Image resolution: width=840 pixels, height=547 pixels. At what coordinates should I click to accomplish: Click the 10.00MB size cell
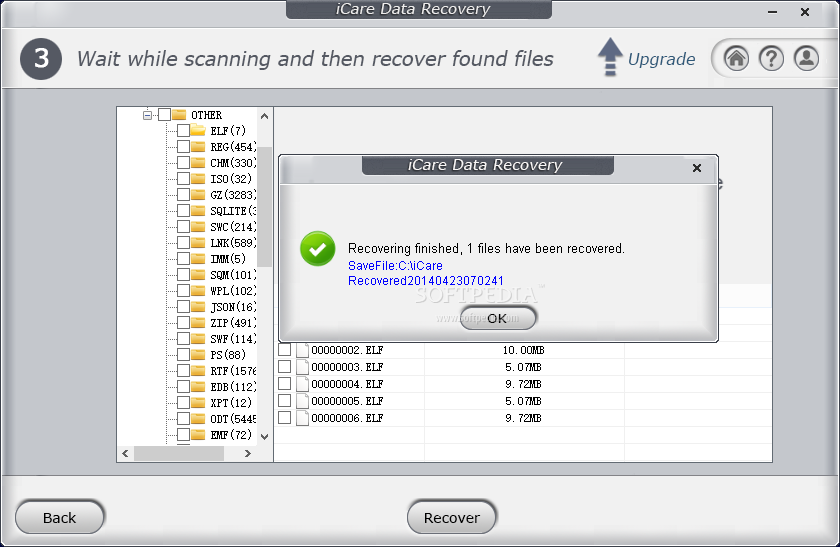click(523, 350)
